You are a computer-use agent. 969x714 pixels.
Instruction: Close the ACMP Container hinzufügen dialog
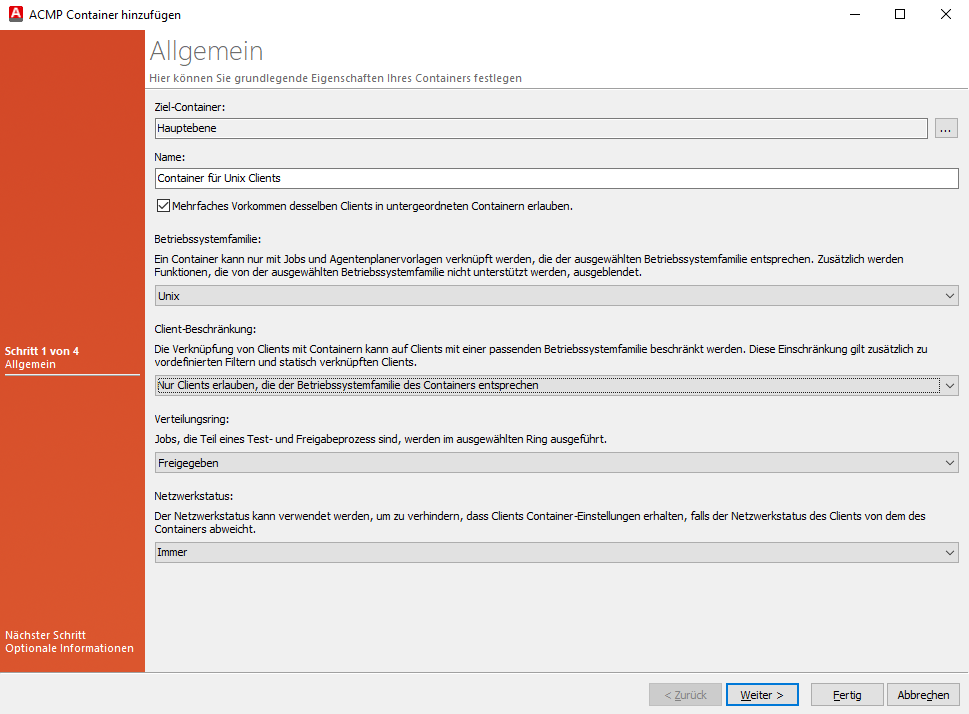tap(945, 15)
